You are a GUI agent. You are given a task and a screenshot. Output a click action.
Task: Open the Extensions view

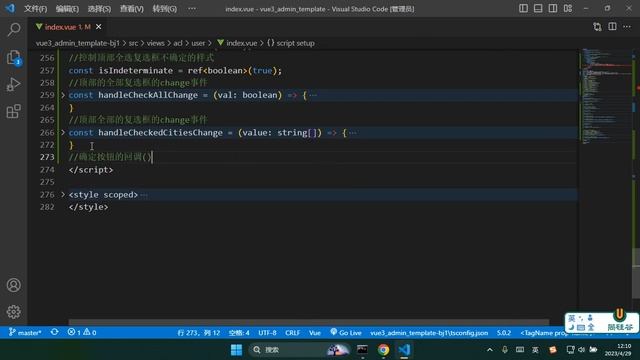coord(13,111)
